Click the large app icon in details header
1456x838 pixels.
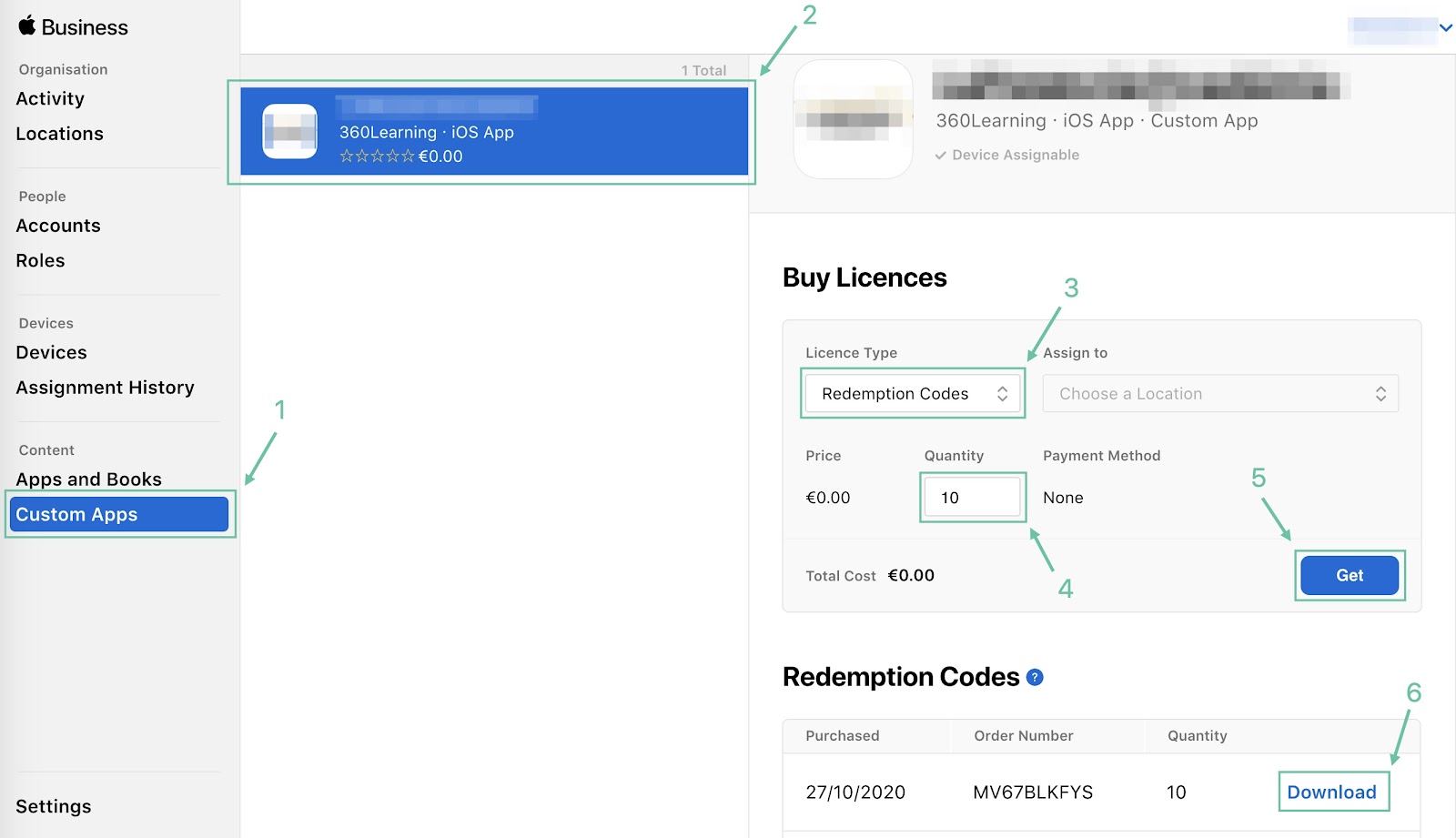point(854,119)
